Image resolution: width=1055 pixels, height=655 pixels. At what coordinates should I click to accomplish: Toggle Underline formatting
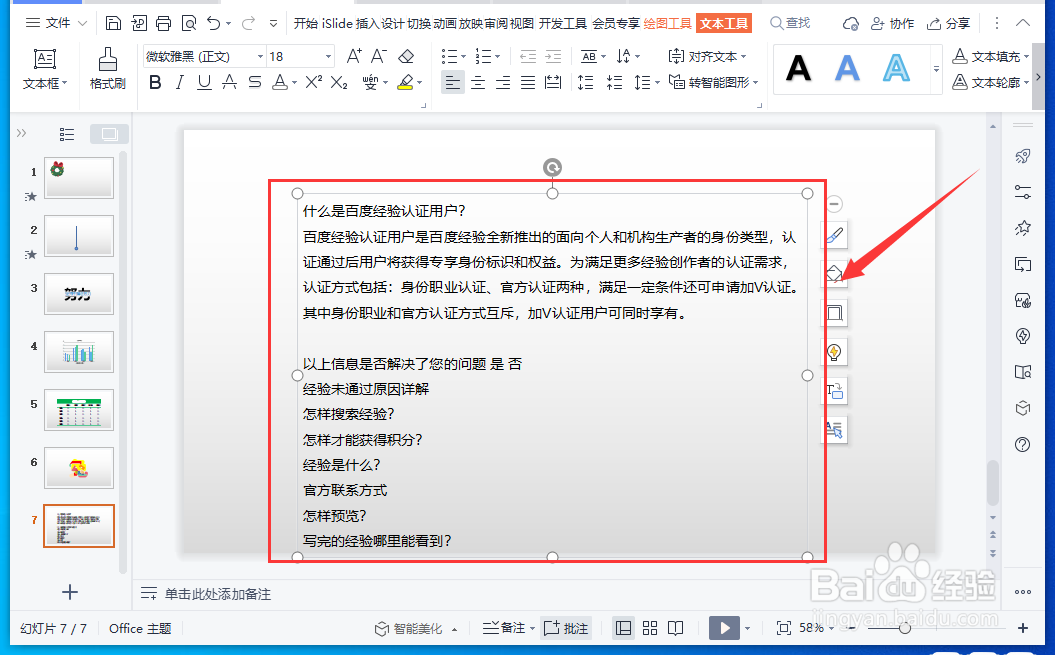[205, 82]
